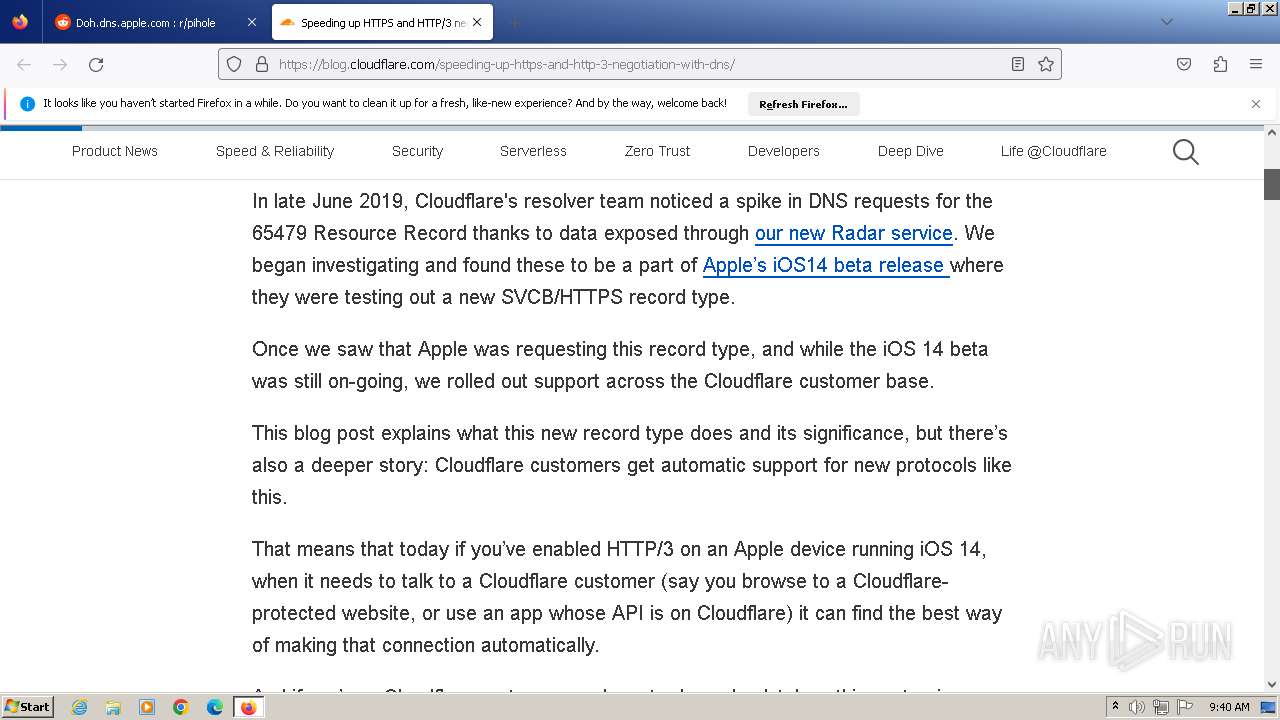1280x720 pixels.
Task: Select the Firefox taskbar button
Action: click(x=249, y=707)
